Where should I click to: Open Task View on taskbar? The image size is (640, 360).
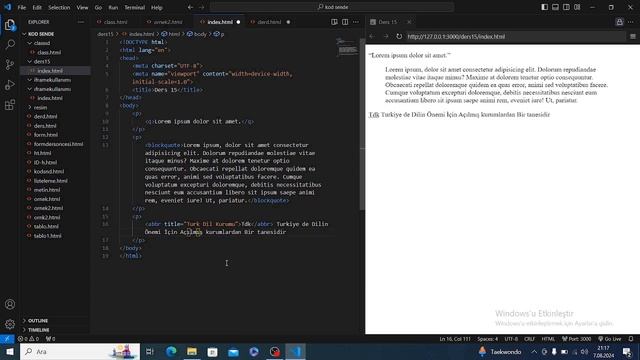click(x=150, y=351)
